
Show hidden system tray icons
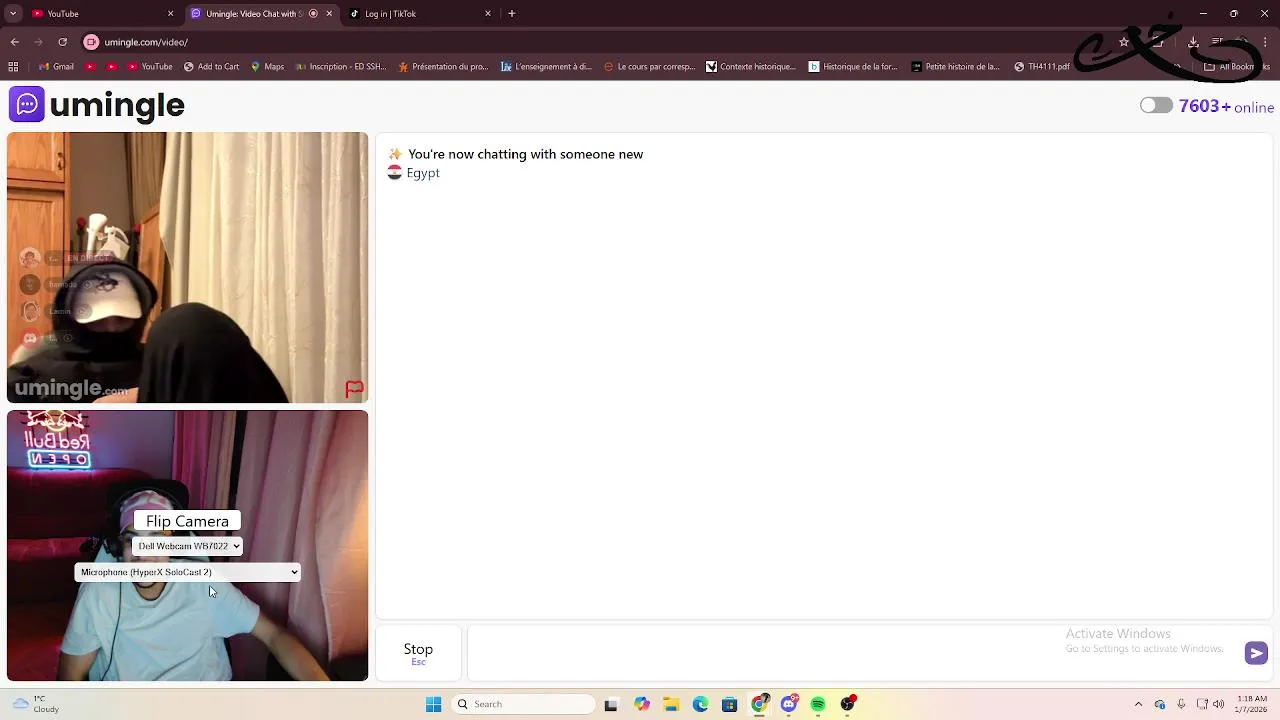(1138, 704)
